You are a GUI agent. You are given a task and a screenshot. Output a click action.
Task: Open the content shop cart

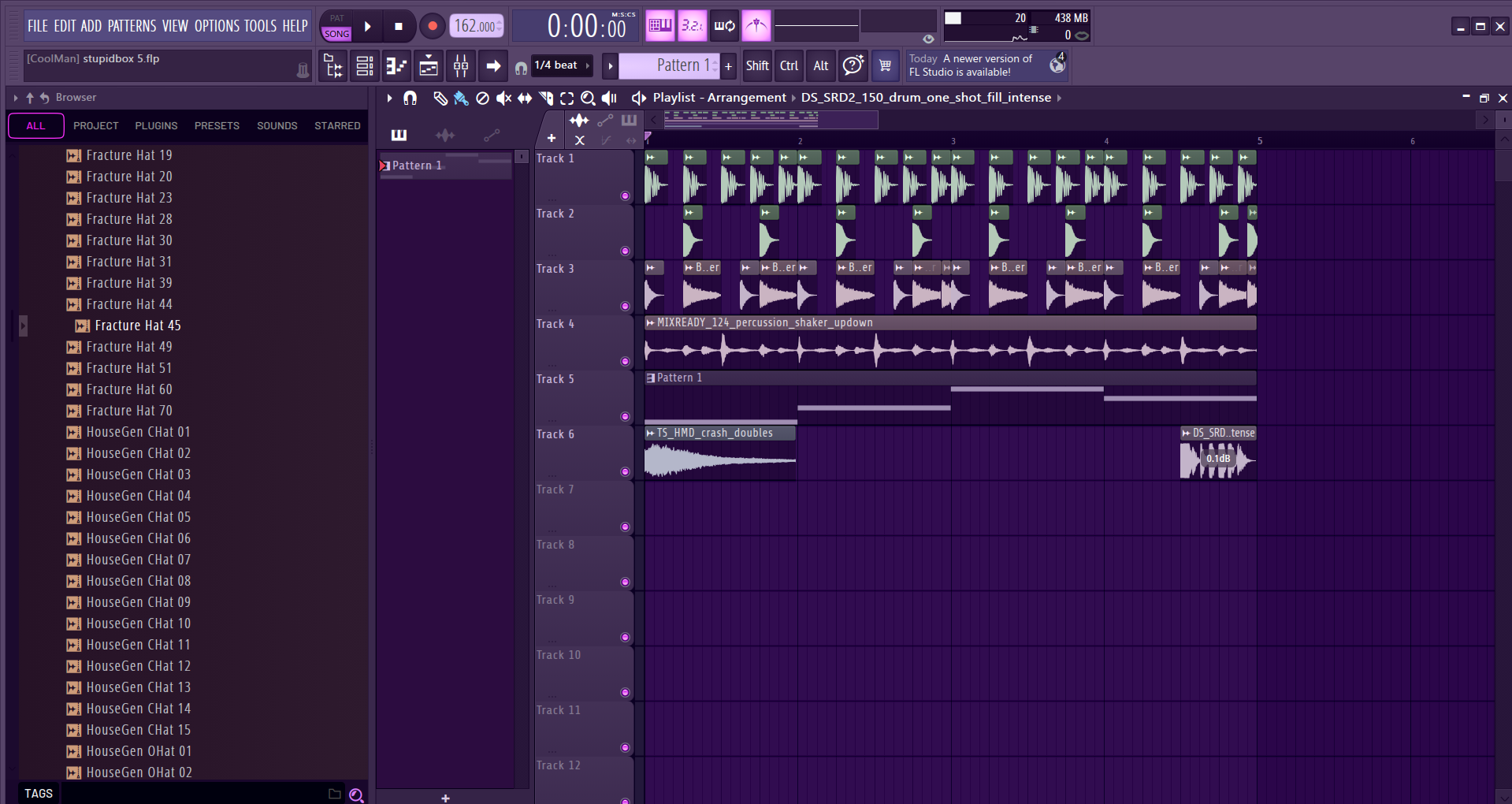(886, 66)
